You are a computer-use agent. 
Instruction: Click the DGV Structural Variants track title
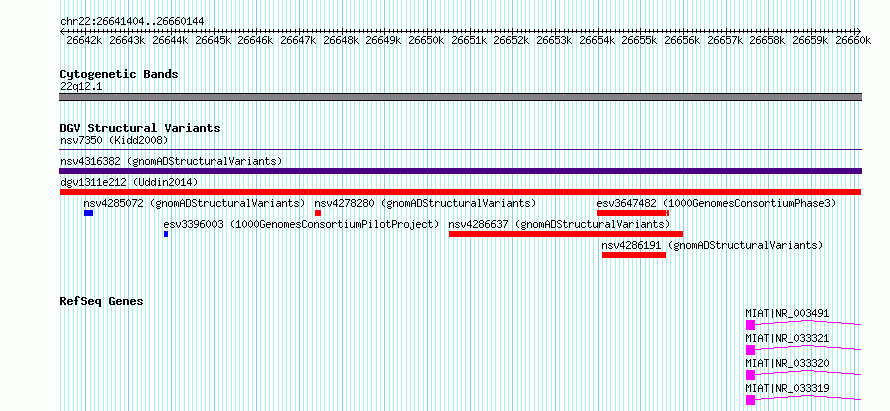point(140,128)
